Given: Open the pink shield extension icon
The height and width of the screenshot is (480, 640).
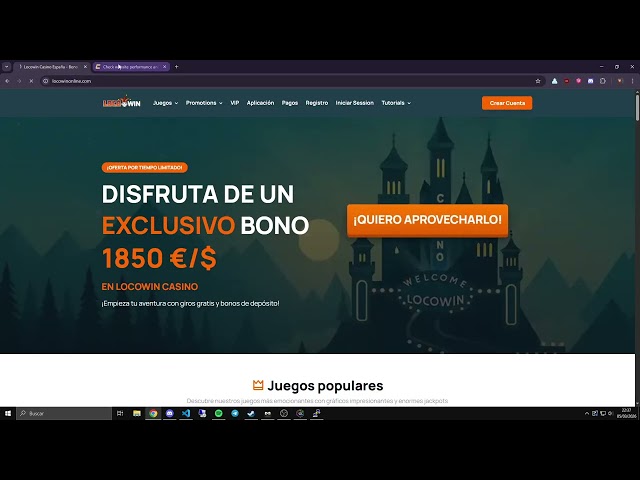Looking at the screenshot, I should (578, 81).
